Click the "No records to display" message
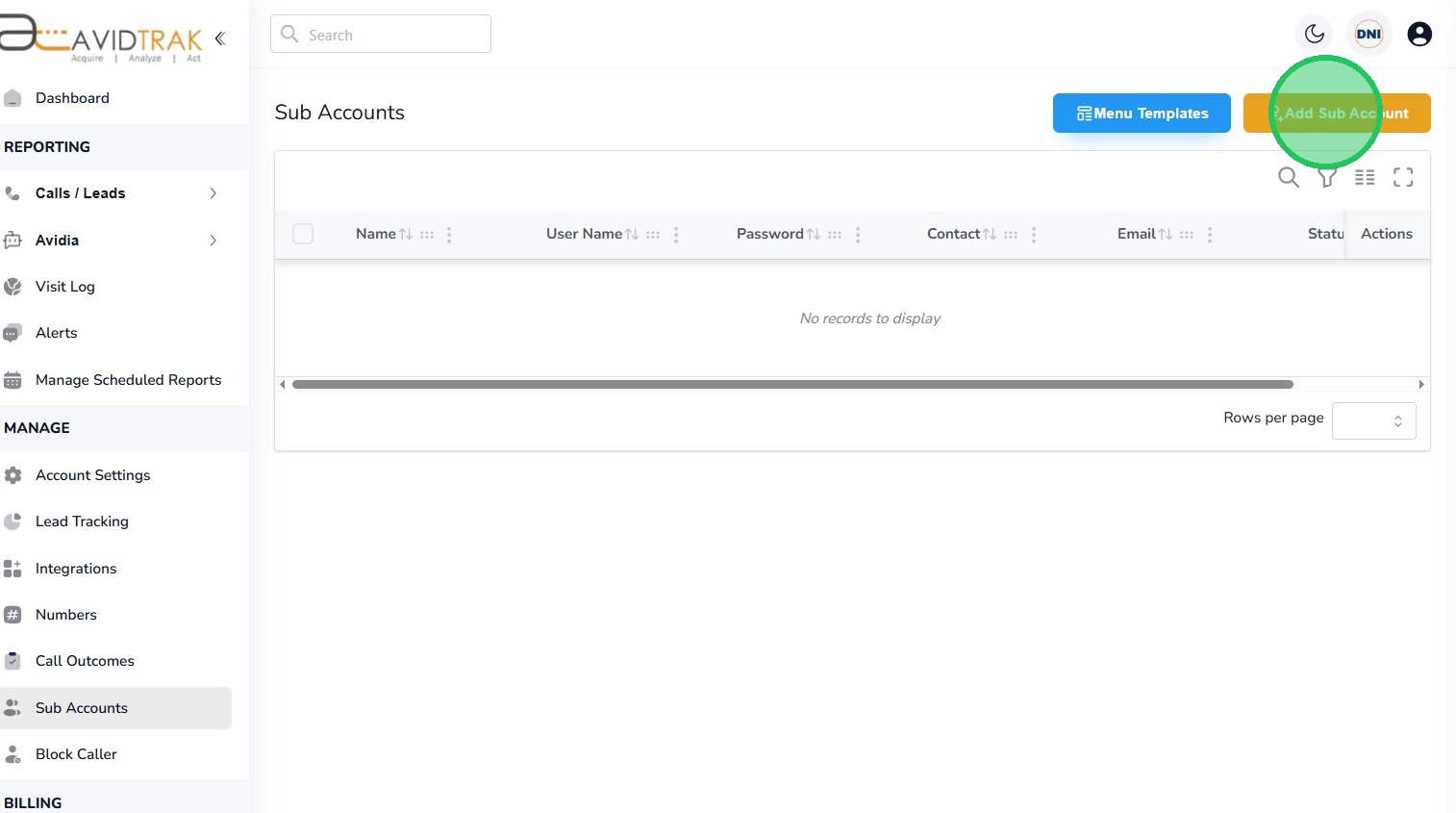This screenshot has height=813, width=1456. 870,318
